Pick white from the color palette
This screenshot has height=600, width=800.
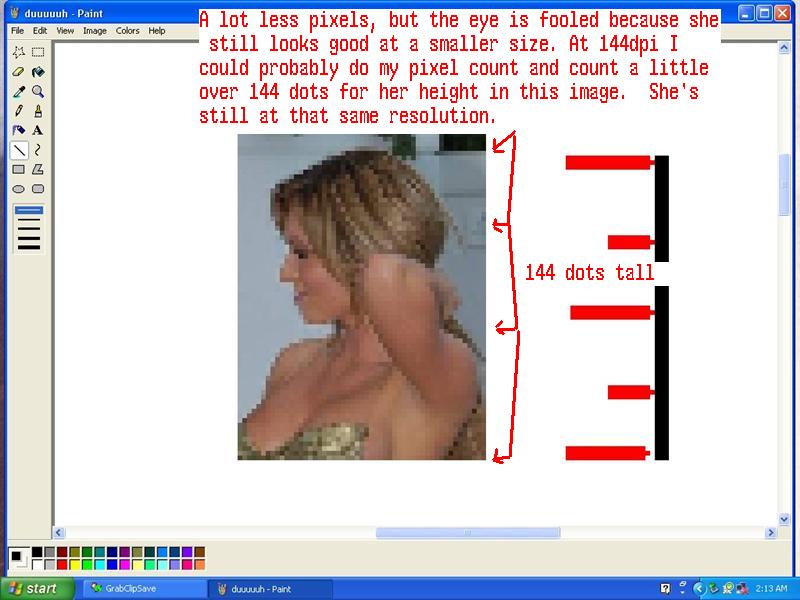tap(37, 564)
